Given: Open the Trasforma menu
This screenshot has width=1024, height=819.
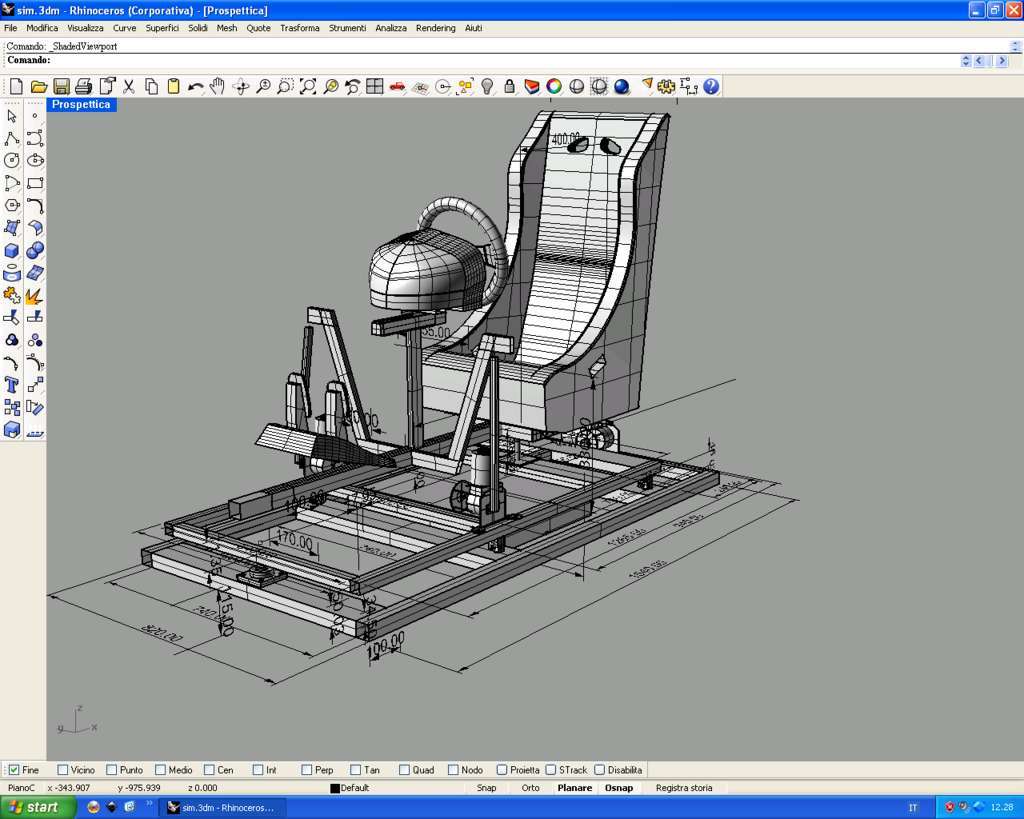Looking at the screenshot, I should (x=300, y=28).
